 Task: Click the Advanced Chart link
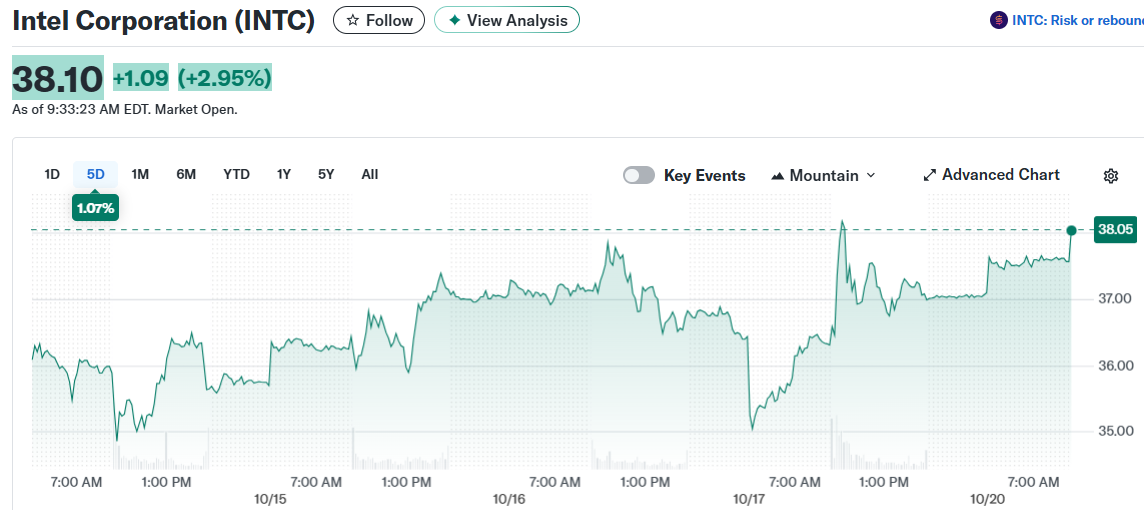pos(1000,175)
